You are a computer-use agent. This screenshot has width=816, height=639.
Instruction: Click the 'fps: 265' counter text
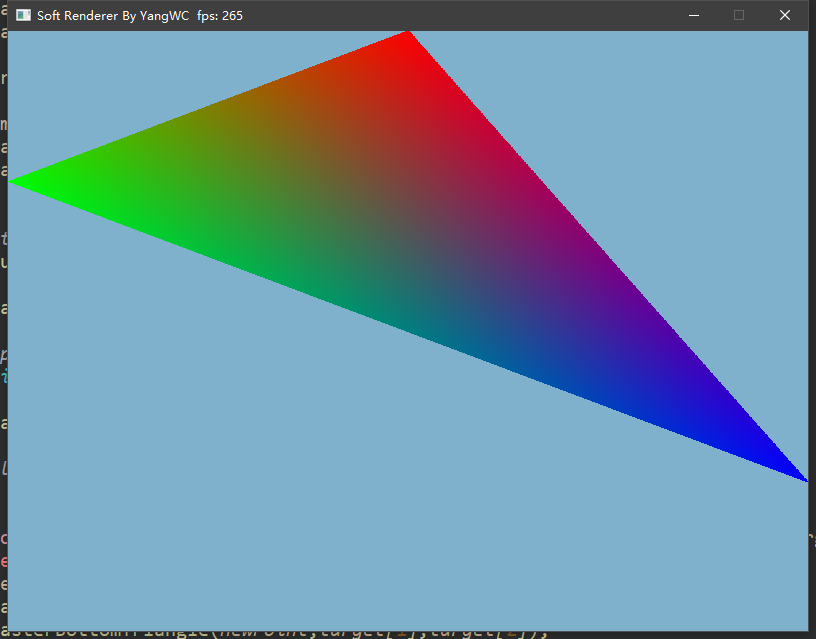click(220, 16)
